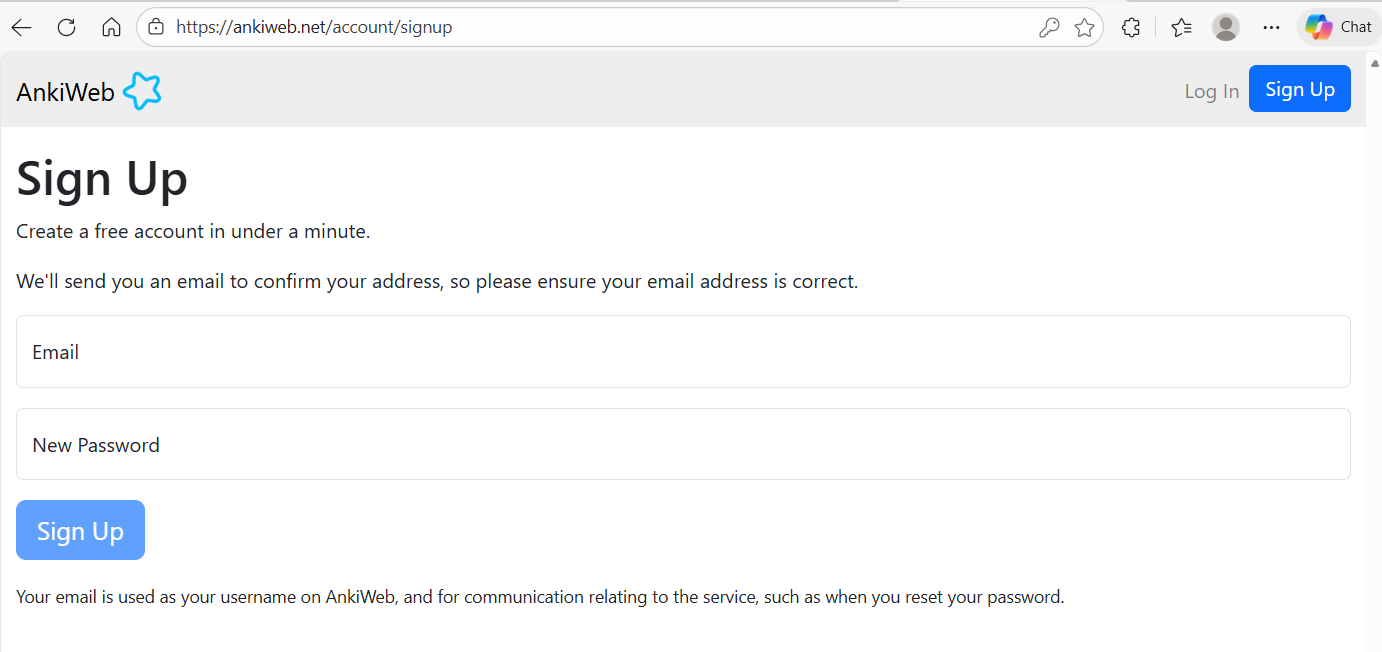
Task: Open the saved passwords key icon
Action: coord(1048,28)
